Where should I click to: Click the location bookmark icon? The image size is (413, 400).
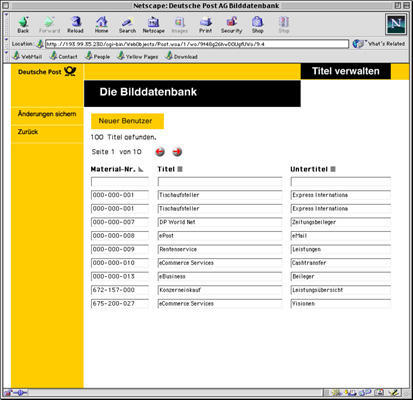[40, 44]
